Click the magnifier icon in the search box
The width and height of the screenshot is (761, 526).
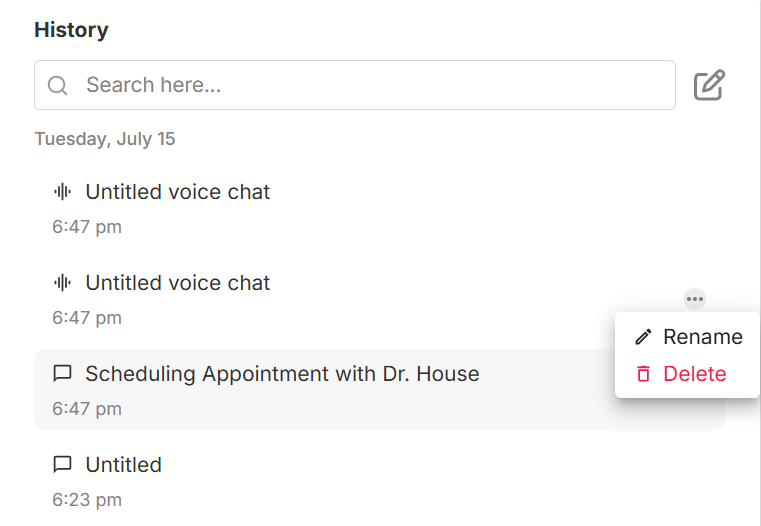tap(57, 86)
